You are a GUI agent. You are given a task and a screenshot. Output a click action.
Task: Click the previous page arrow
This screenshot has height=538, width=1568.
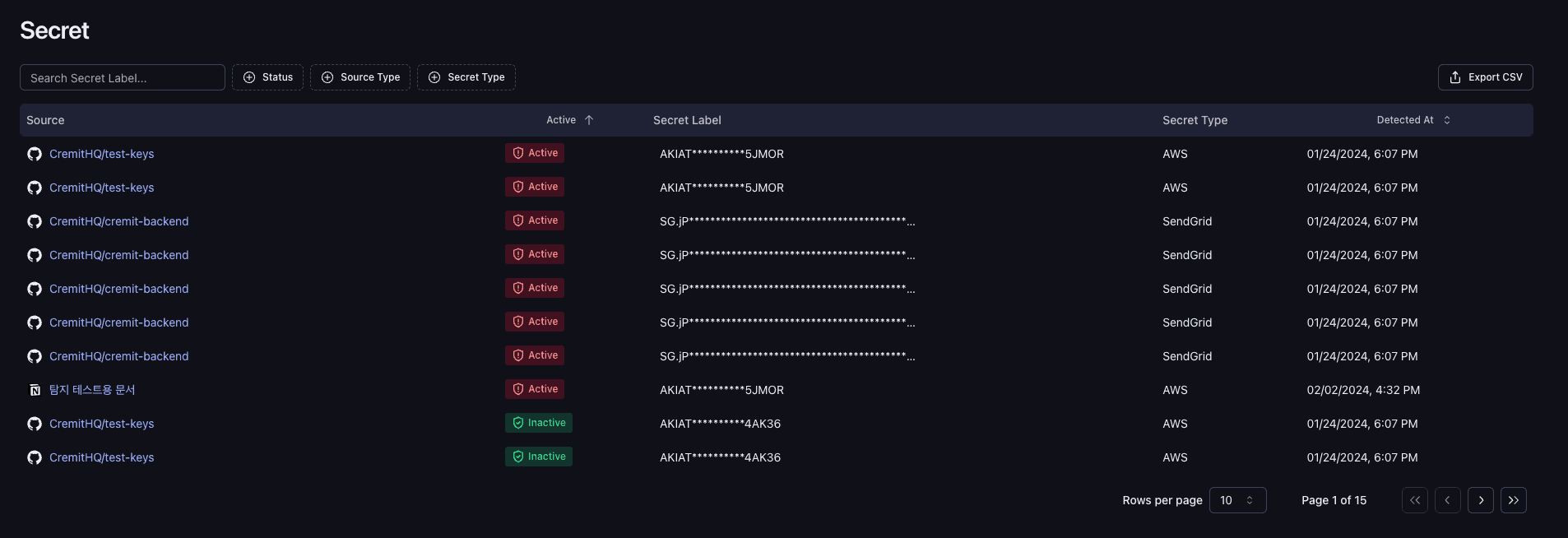pos(1447,500)
